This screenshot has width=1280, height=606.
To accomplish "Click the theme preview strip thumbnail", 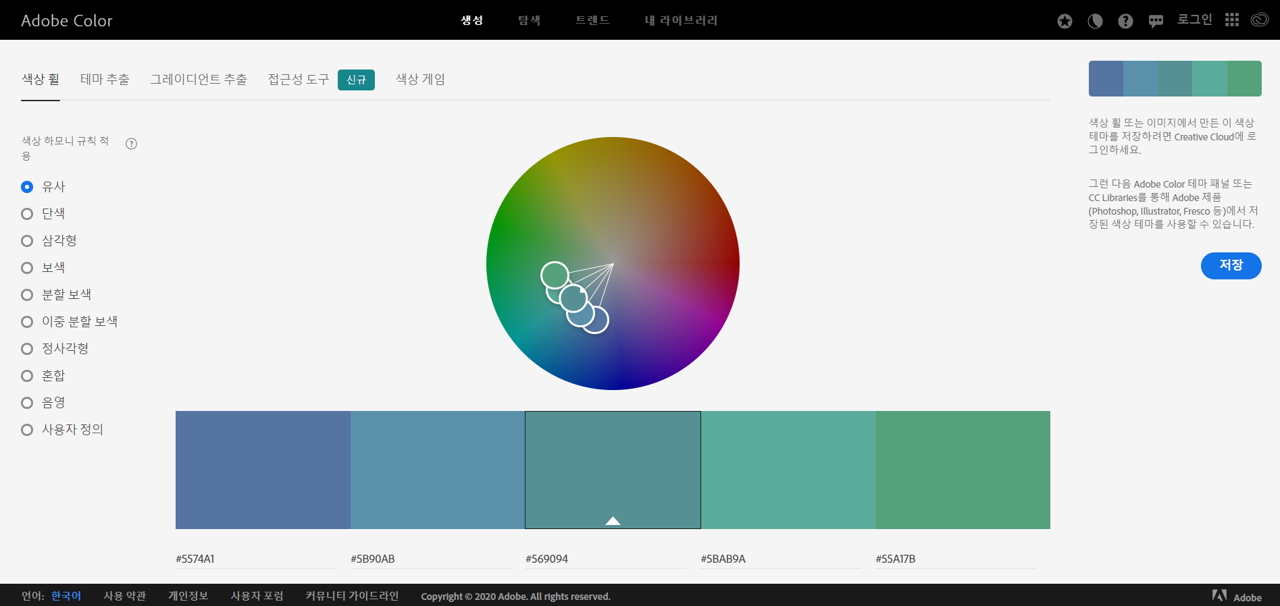I will pyautogui.click(x=1175, y=79).
